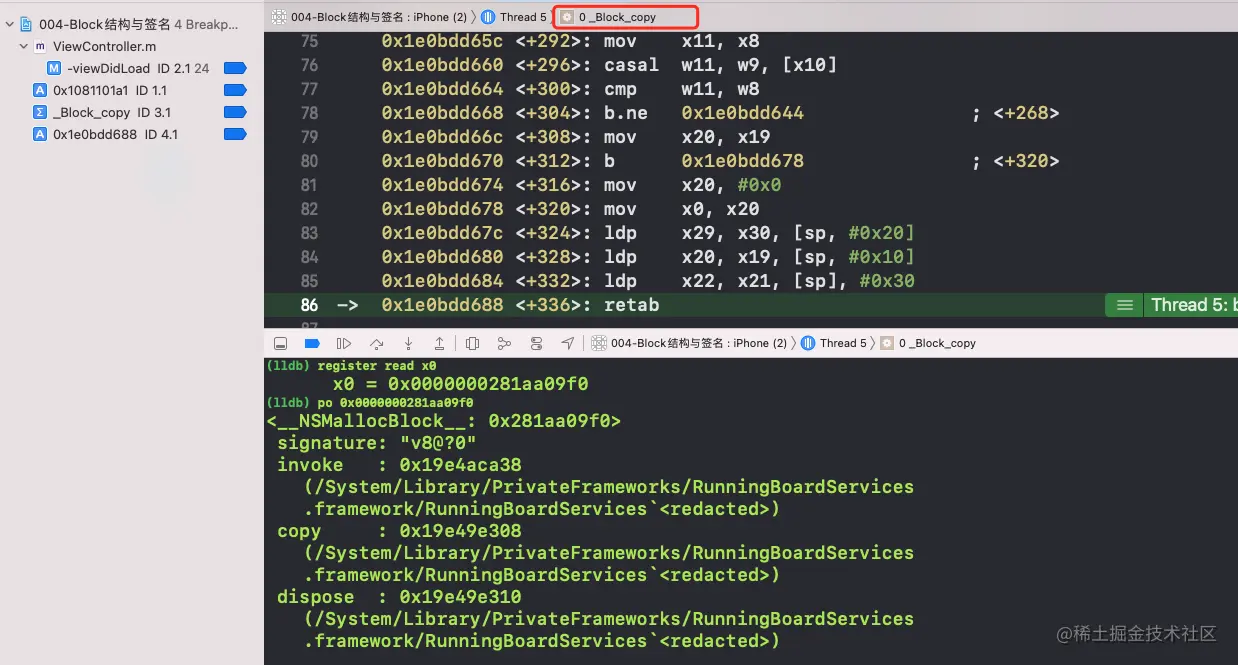1238x665 pixels.
Task: Open the Debug Memory Graph tool
Action: pos(504,343)
